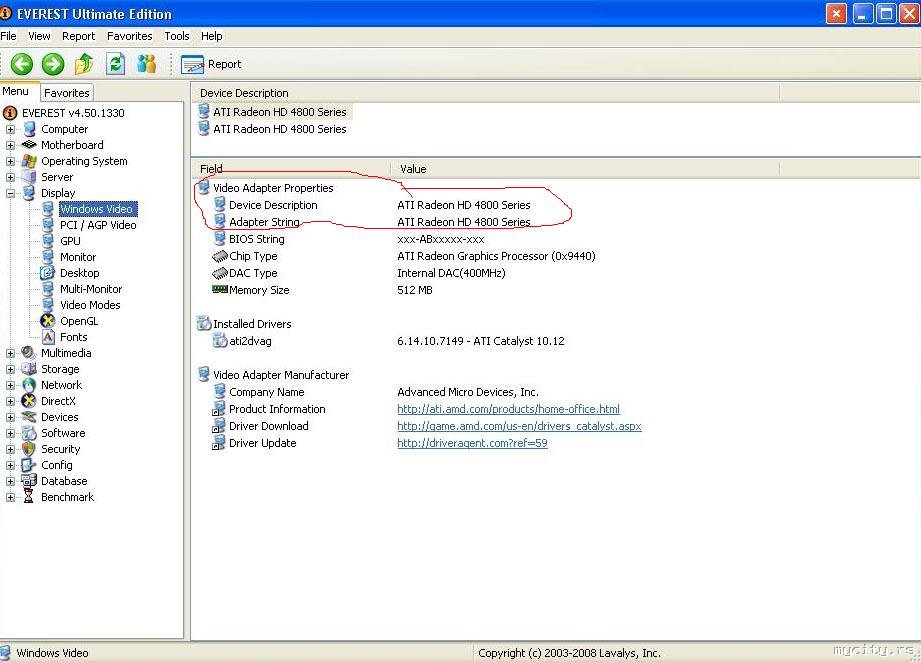The width and height of the screenshot is (921, 662).
Task: Select the Monitor tree item
Action: [78, 257]
